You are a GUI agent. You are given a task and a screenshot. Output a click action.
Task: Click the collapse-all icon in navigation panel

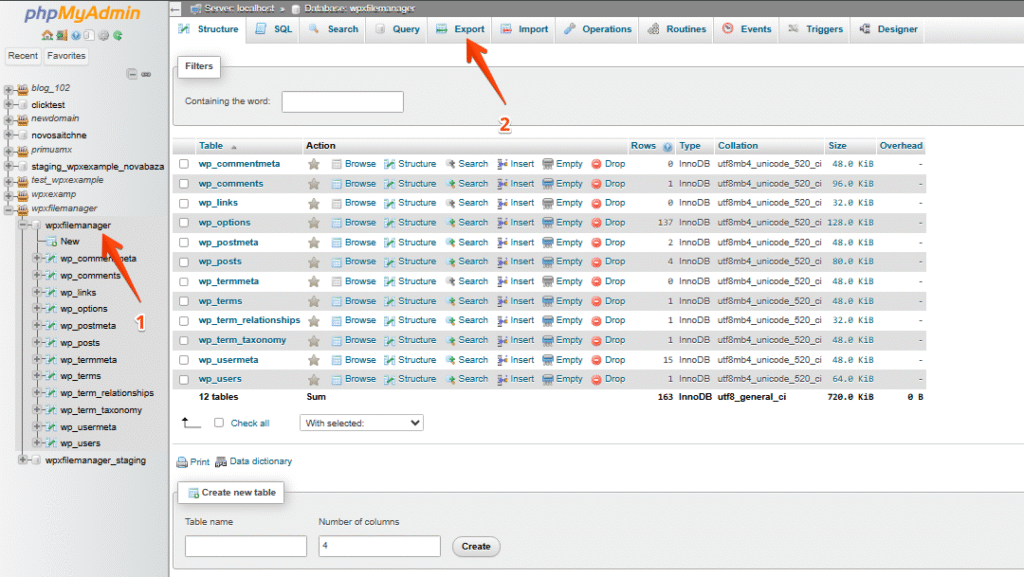132,74
